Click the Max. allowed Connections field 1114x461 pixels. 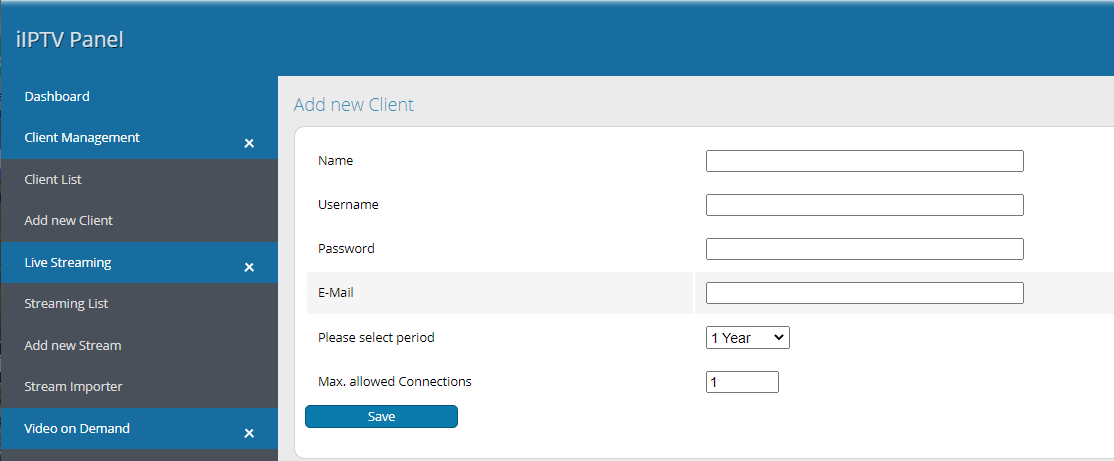(x=742, y=382)
